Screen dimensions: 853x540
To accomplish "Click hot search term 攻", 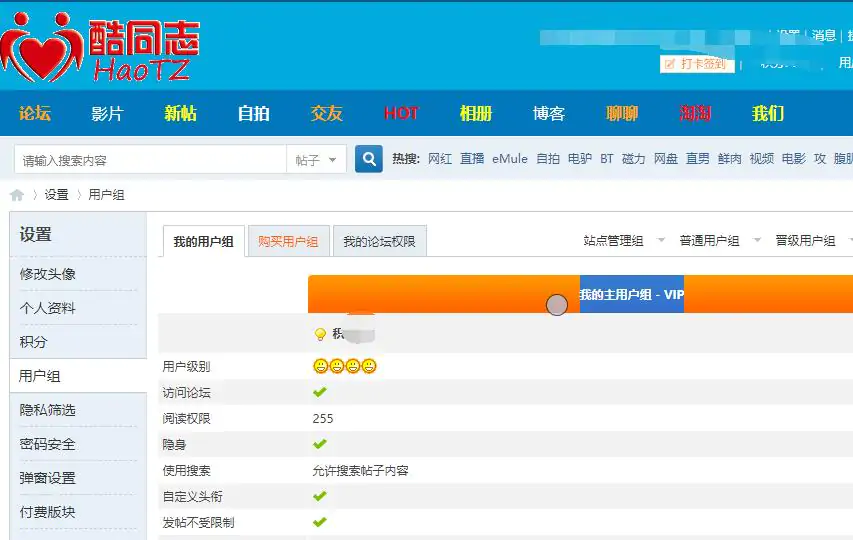I will click(x=820, y=159).
